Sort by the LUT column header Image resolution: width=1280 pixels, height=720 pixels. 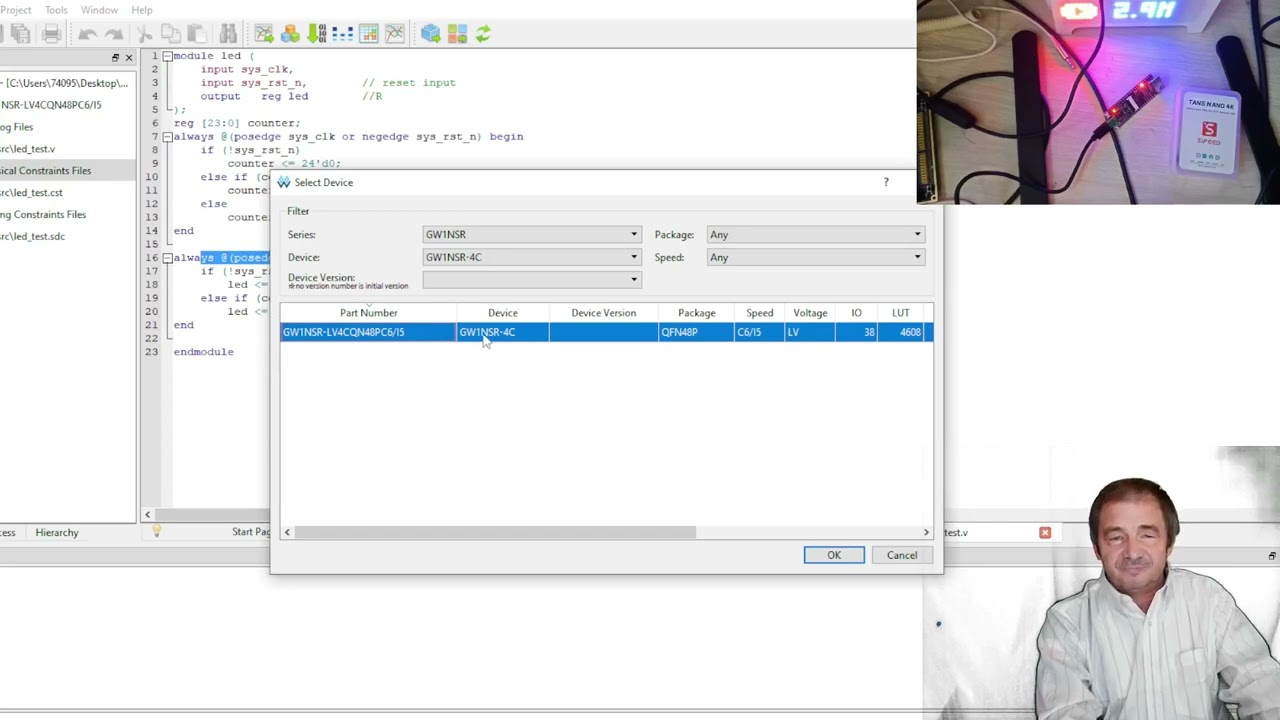pos(901,313)
